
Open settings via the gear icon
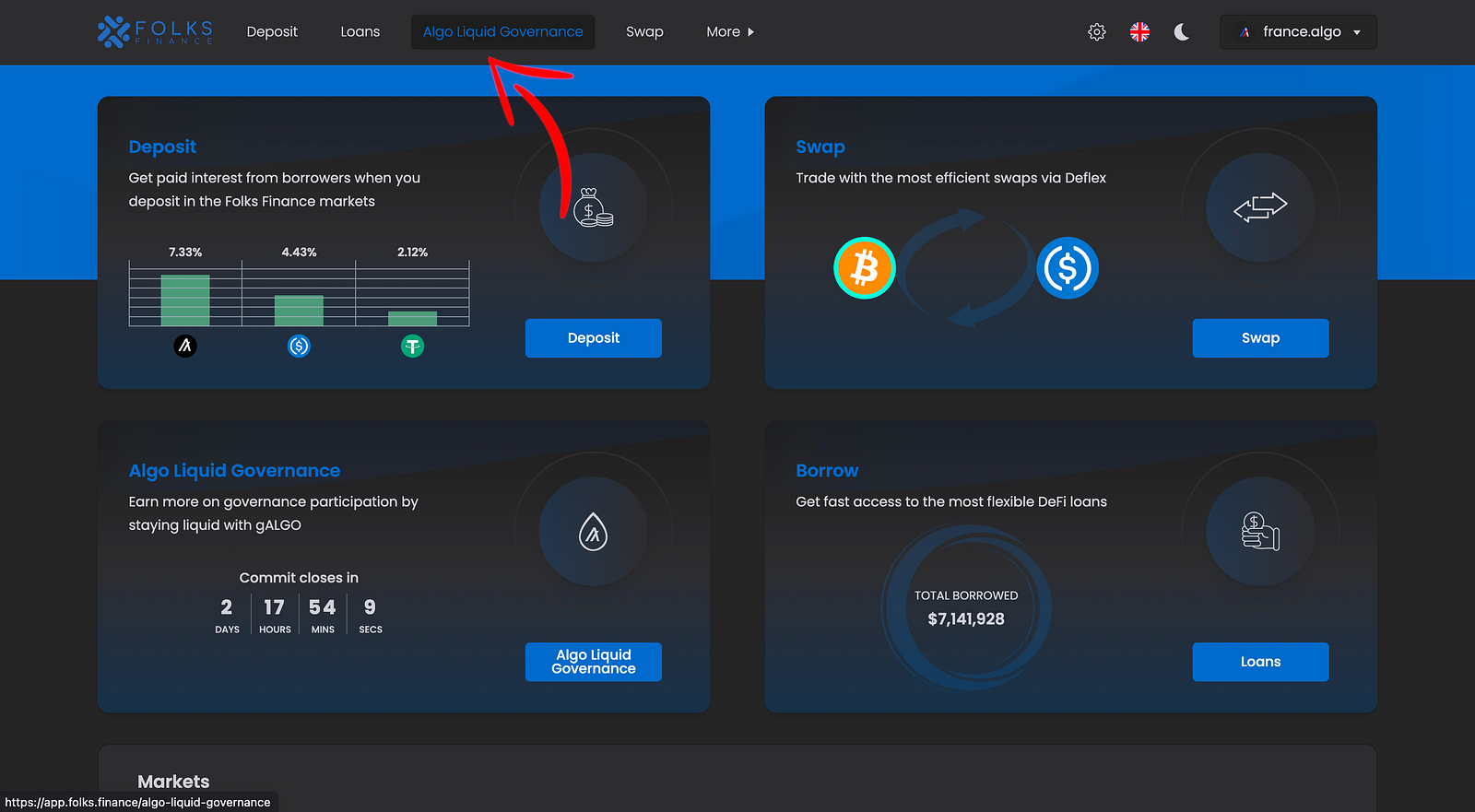click(x=1096, y=32)
